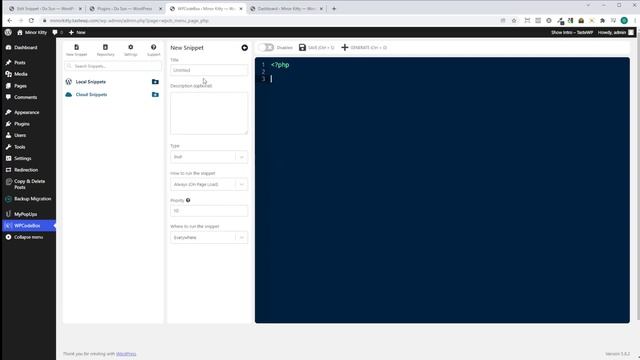640x360 pixels.
Task: Toggle the snippet Disabled switch
Action: tap(266, 47)
